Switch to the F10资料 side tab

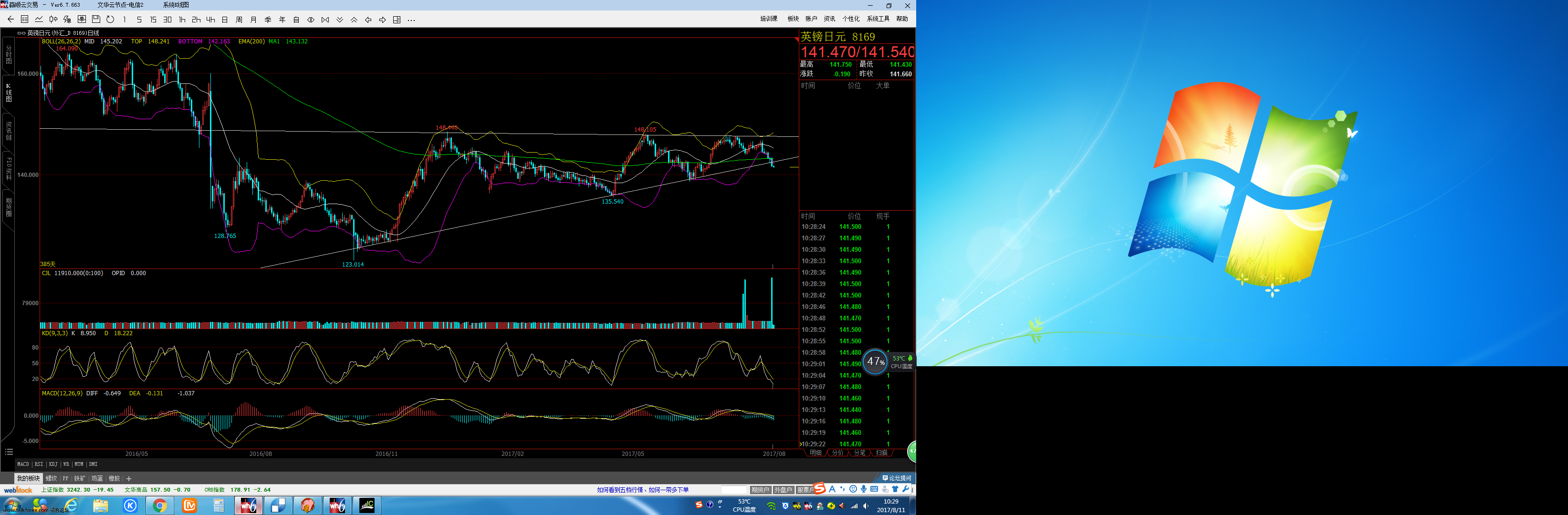click(9, 169)
